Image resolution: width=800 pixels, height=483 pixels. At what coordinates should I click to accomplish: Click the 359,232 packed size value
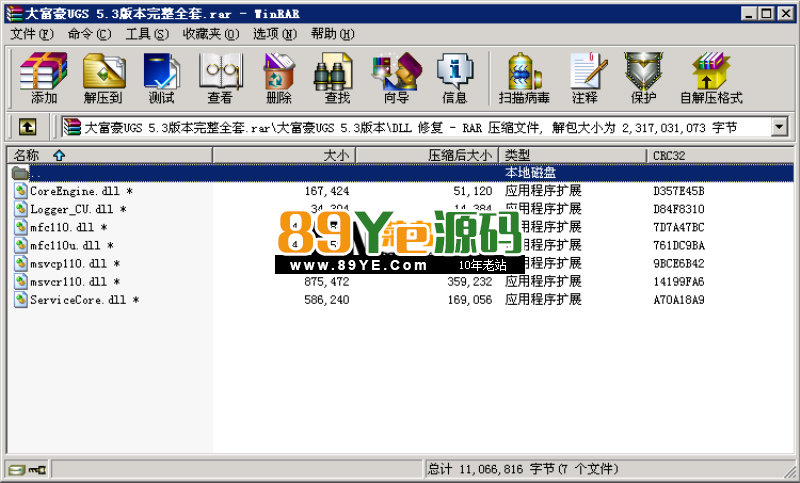pos(470,282)
